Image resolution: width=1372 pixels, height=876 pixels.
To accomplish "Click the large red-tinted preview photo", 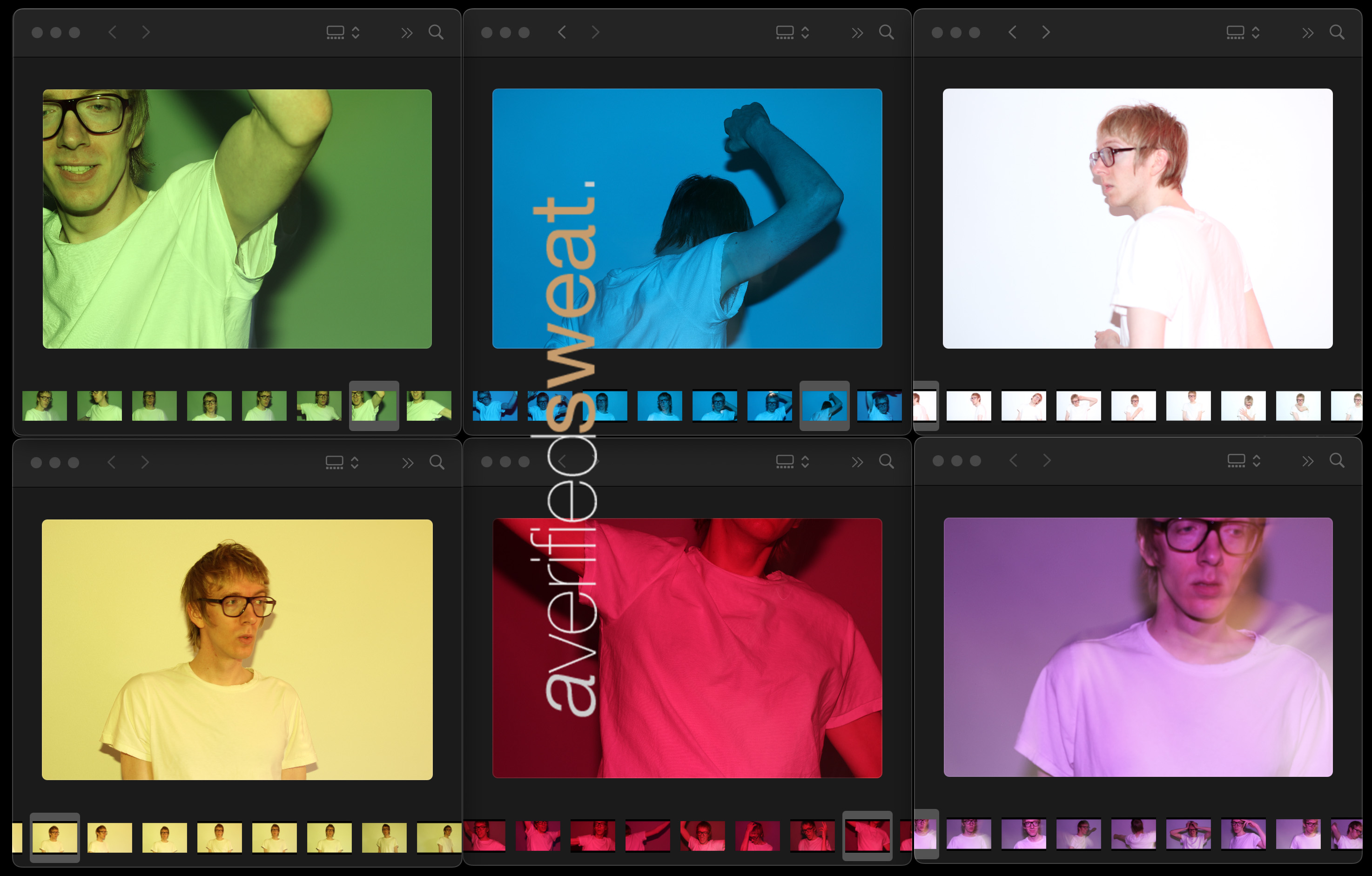I will [x=687, y=648].
